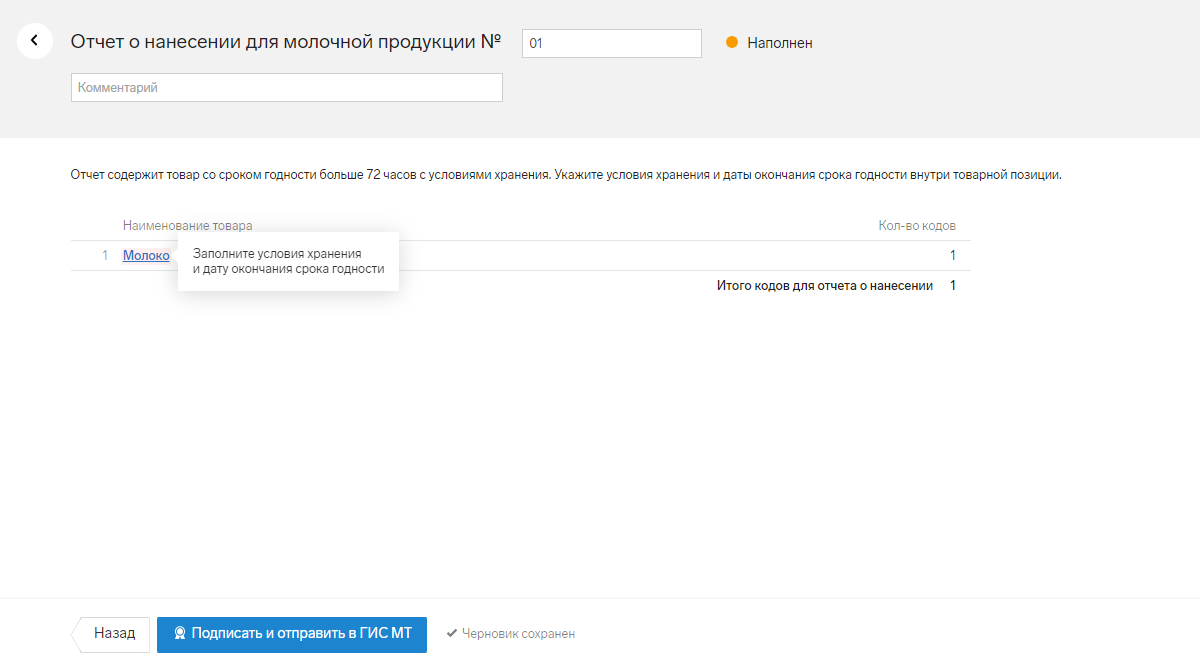Click the orange Наполнен status indicator
Viewport: 1200px width, 668px height.
coord(769,43)
